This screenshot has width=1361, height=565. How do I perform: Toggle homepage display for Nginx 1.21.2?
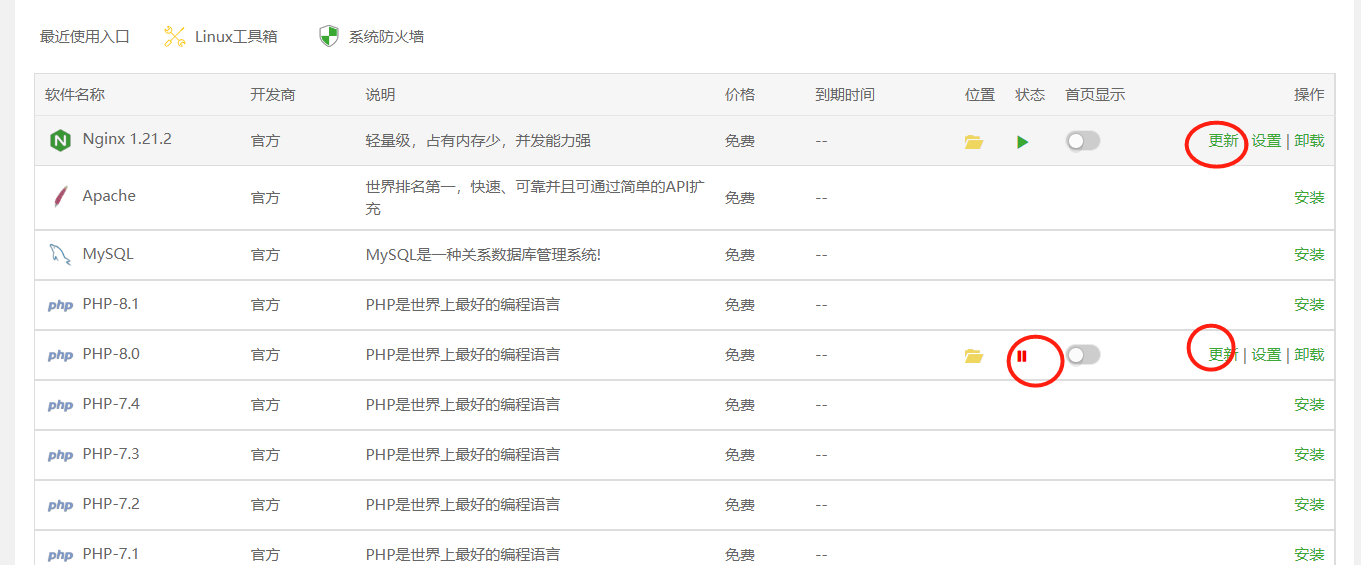pyautogui.click(x=1083, y=141)
